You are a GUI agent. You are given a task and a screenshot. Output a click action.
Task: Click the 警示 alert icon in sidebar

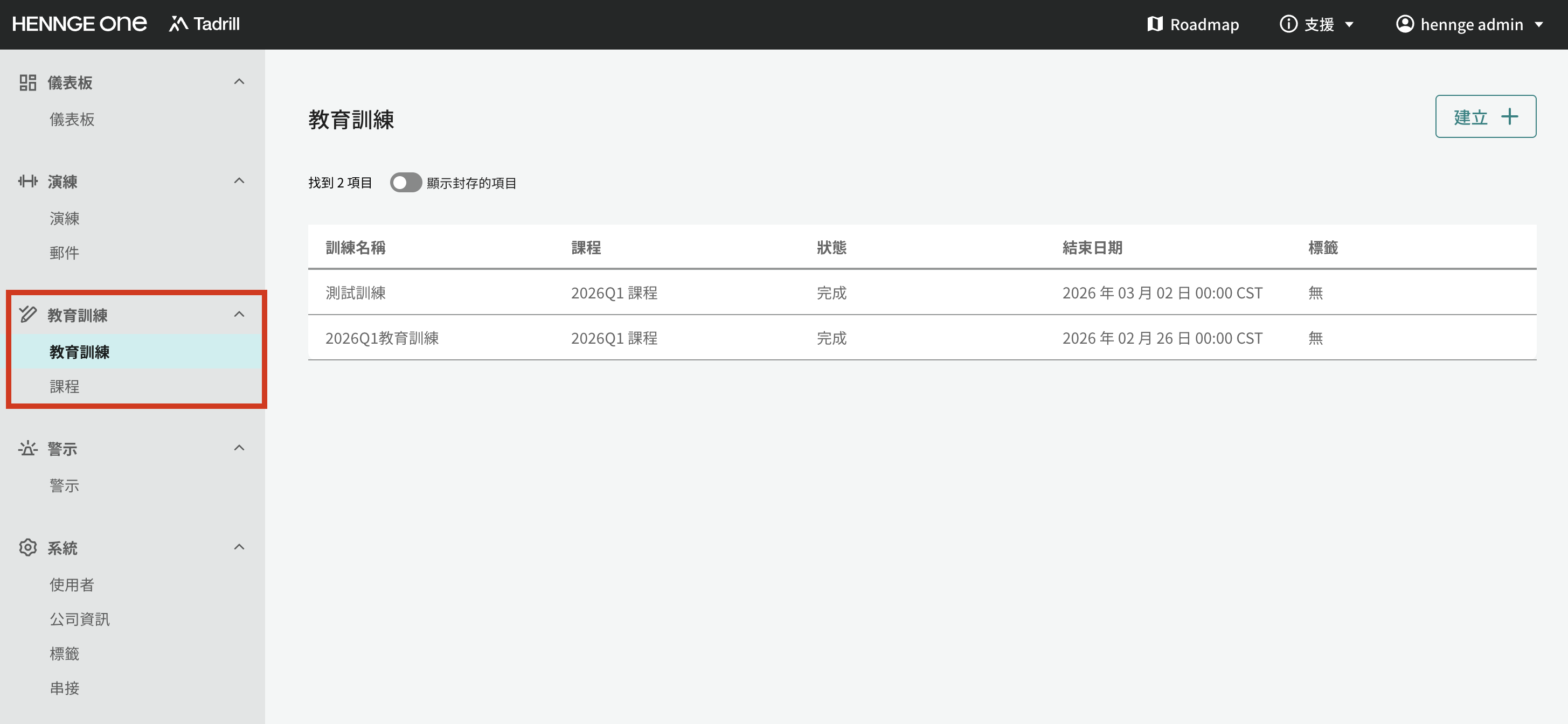click(x=27, y=448)
